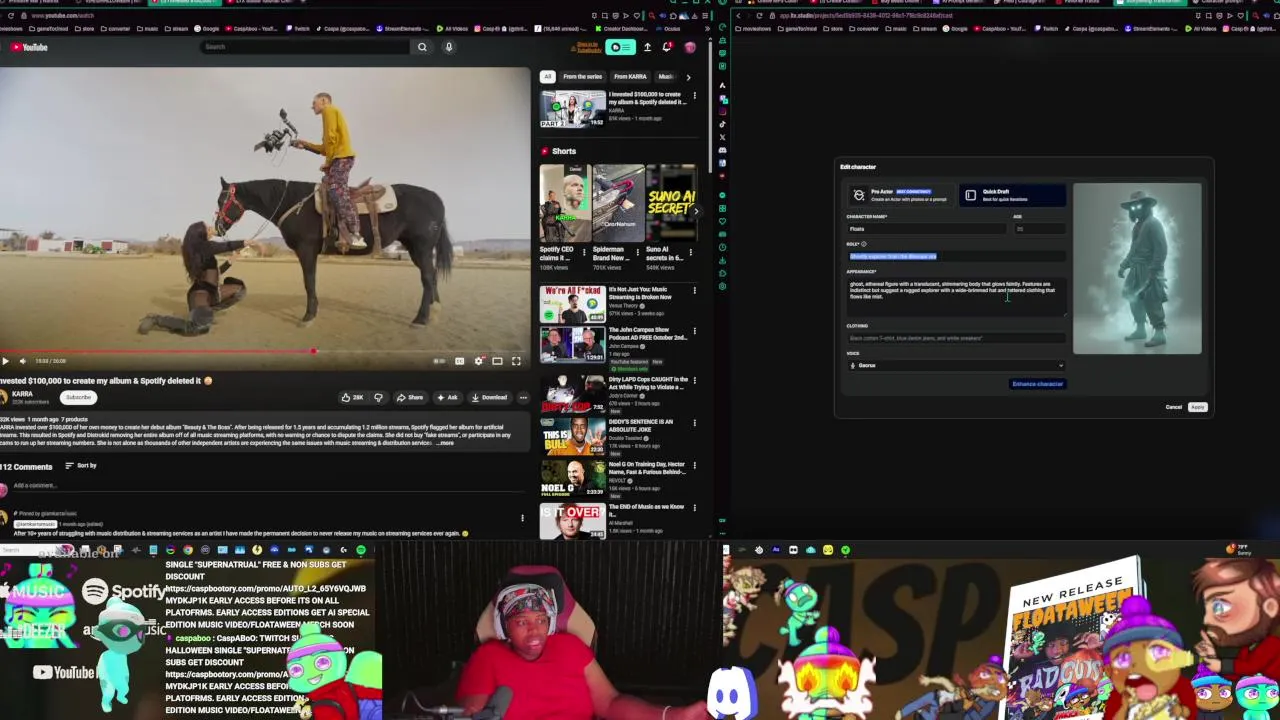Viewport: 1280px width, 720px height.
Task: Click the highlighted Role text field
Action: (x=955, y=256)
